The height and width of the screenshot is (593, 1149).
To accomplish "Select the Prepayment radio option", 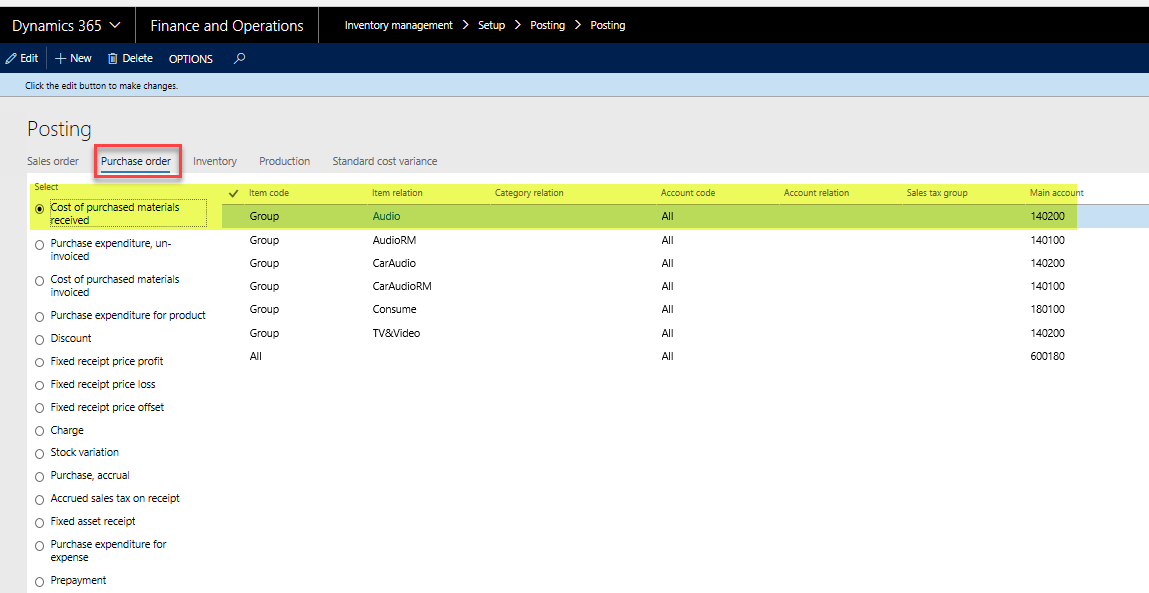I will click(x=40, y=582).
